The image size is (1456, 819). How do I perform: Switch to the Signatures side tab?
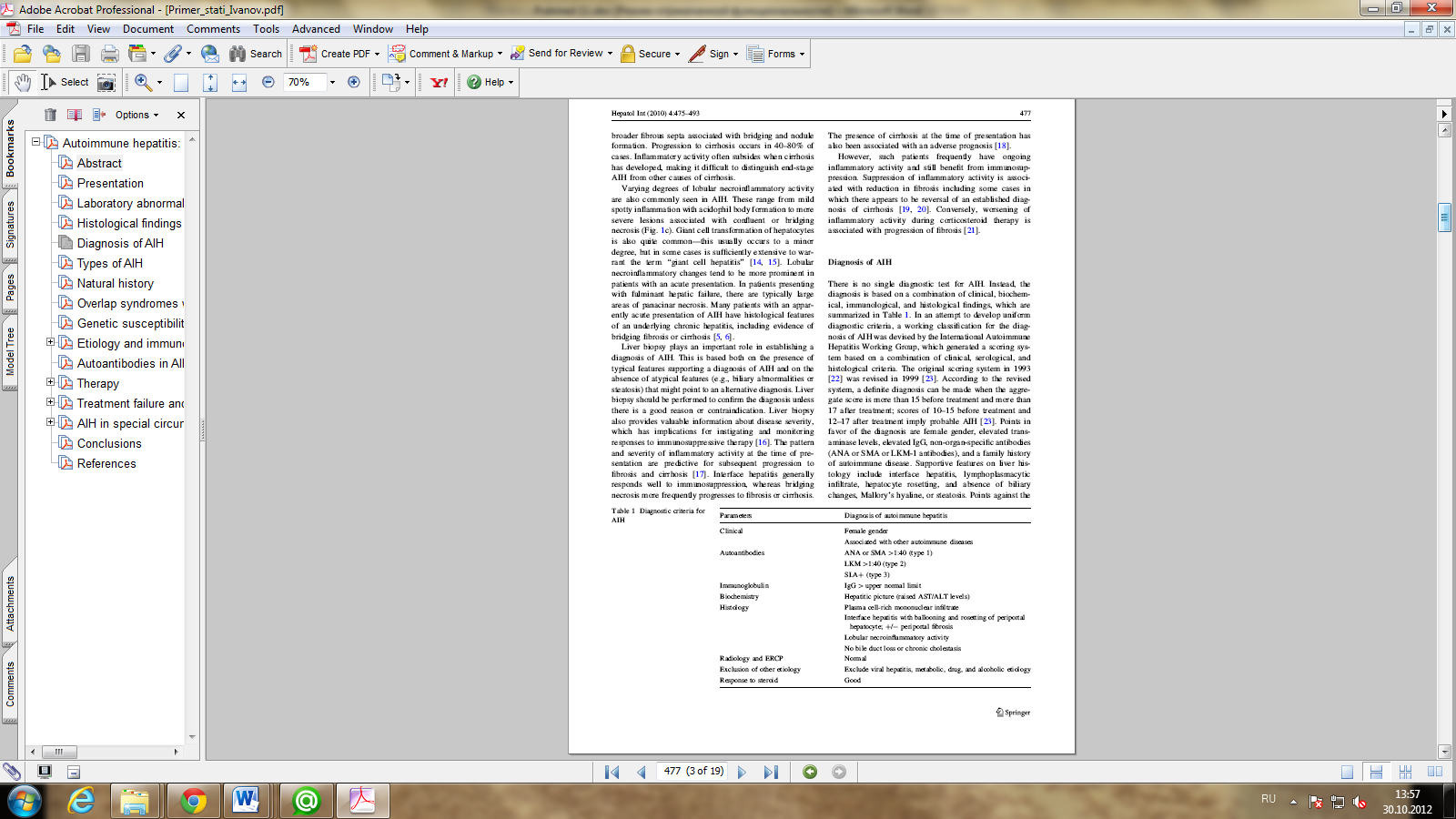click(x=10, y=224)
